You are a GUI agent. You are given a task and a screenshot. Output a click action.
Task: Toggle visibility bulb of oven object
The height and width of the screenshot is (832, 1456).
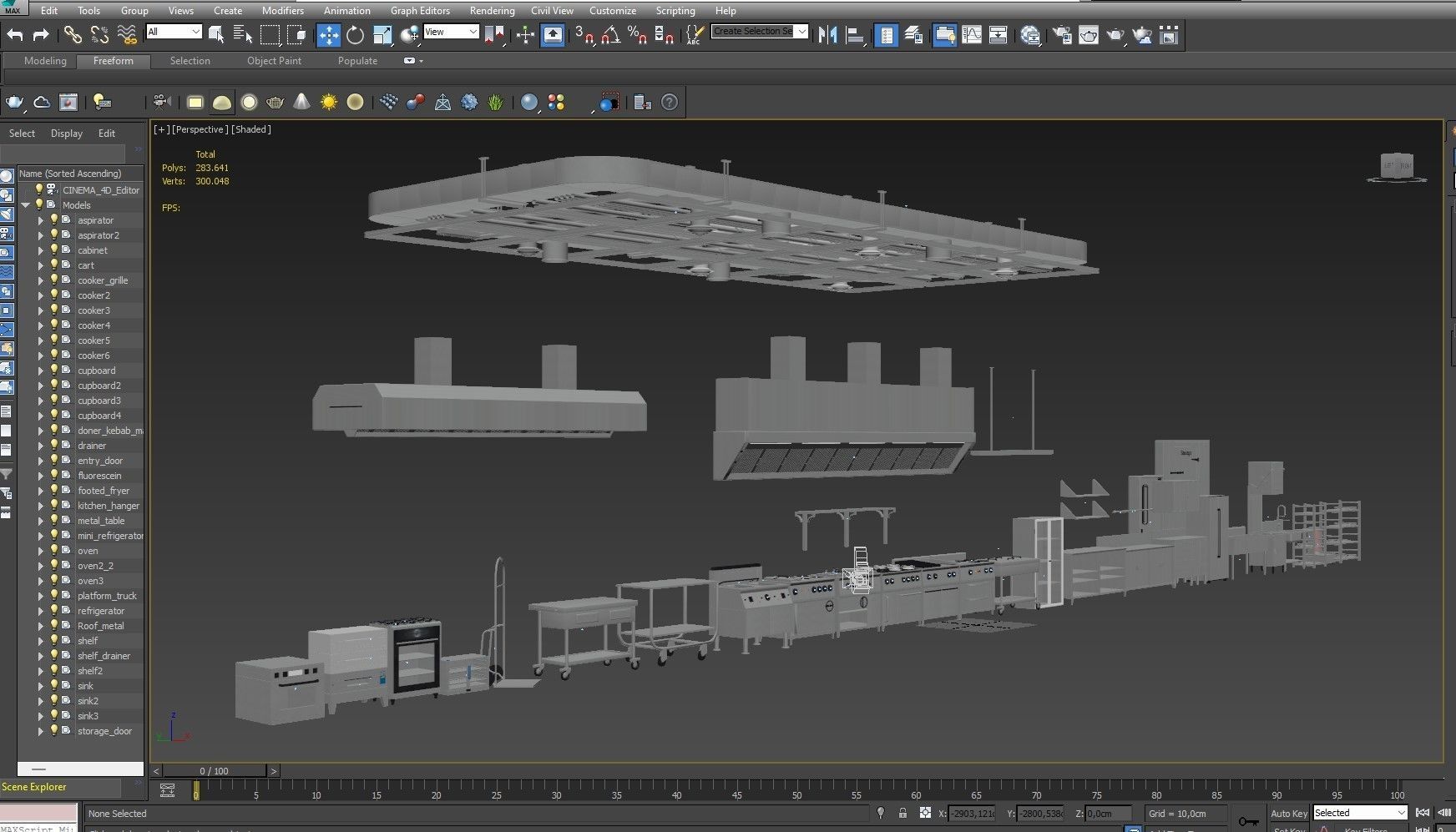tap(54, 550)
